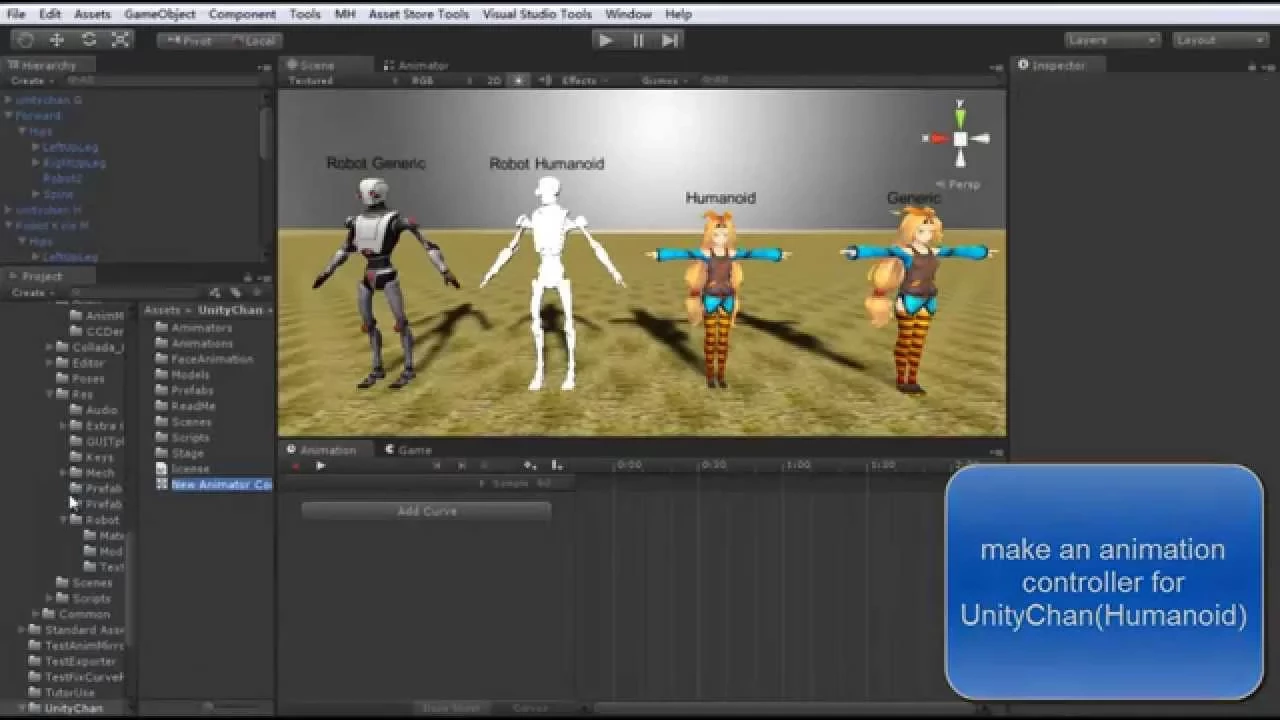The width and height of the screenshot is (1280, 720).
Task: Select the Scale tool in the toolbar
Action: [121, 40]
